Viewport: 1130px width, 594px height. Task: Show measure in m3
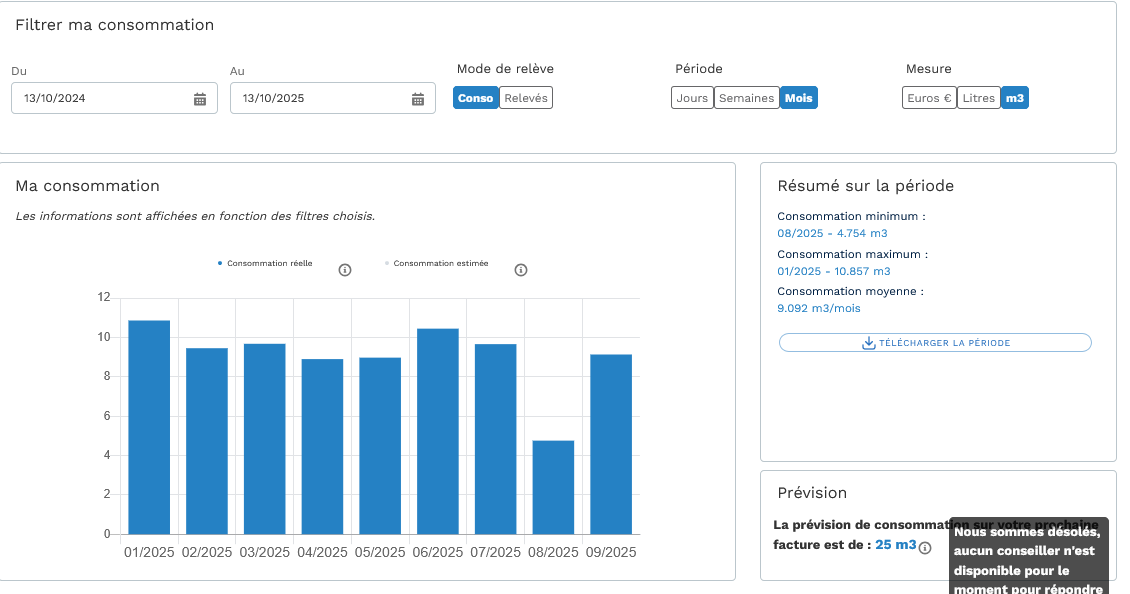coord(1015,98)
